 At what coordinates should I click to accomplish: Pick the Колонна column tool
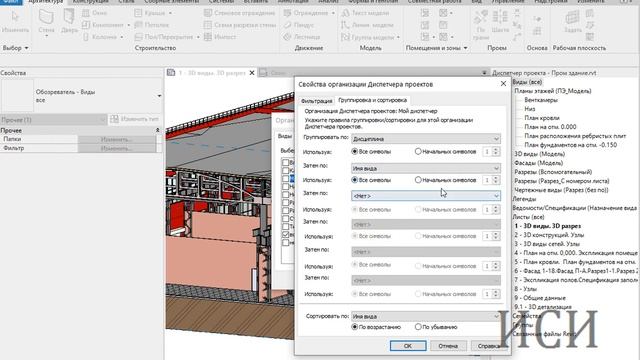coord(103,37)
